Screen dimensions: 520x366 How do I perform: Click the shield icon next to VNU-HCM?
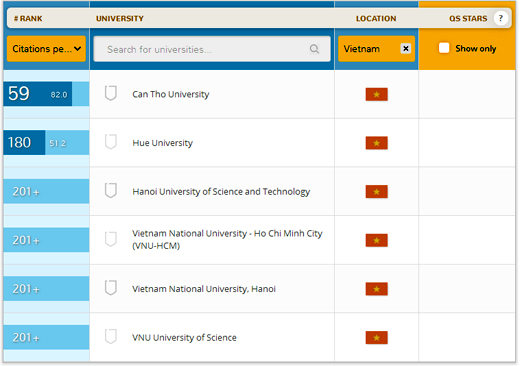(x=111, y=239)
